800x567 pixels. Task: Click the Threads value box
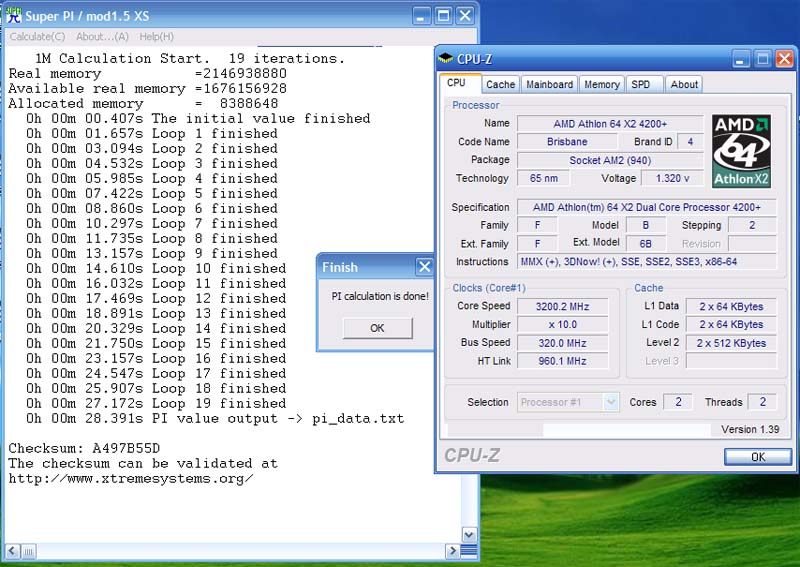click(x=762, y=402)
